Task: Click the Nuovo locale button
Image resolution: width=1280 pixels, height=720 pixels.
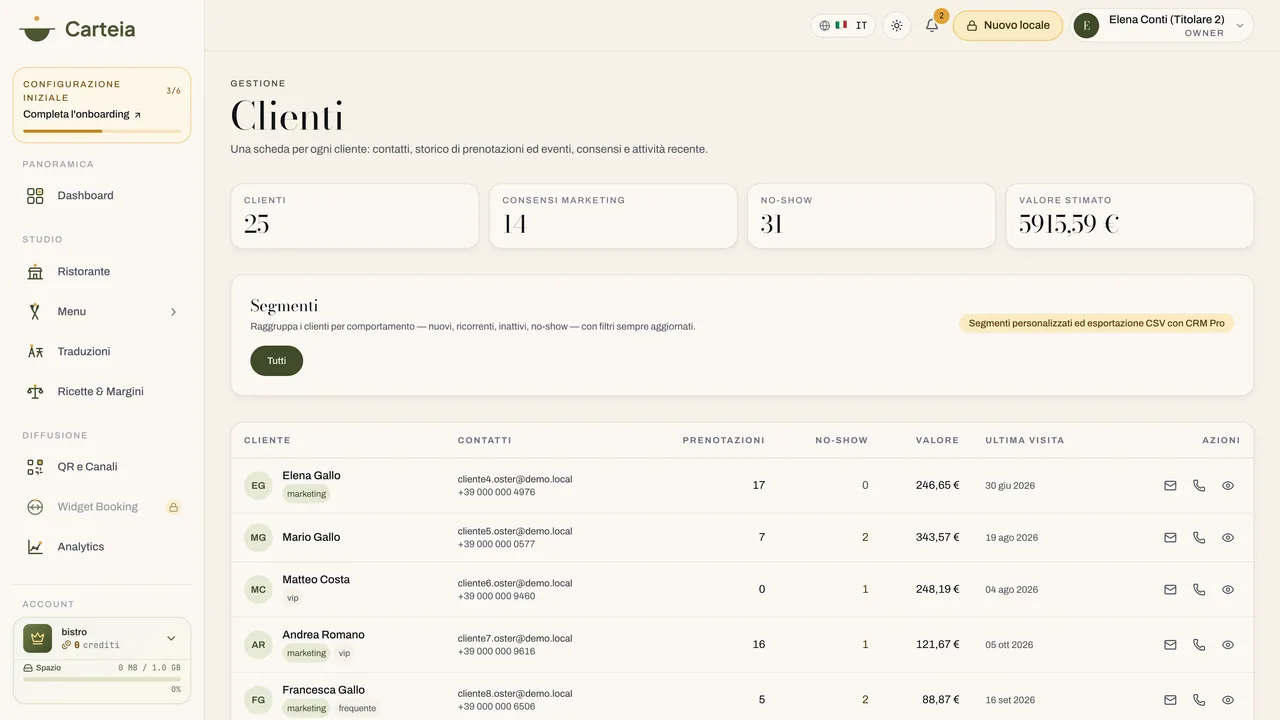Action: click(1008, 26)
